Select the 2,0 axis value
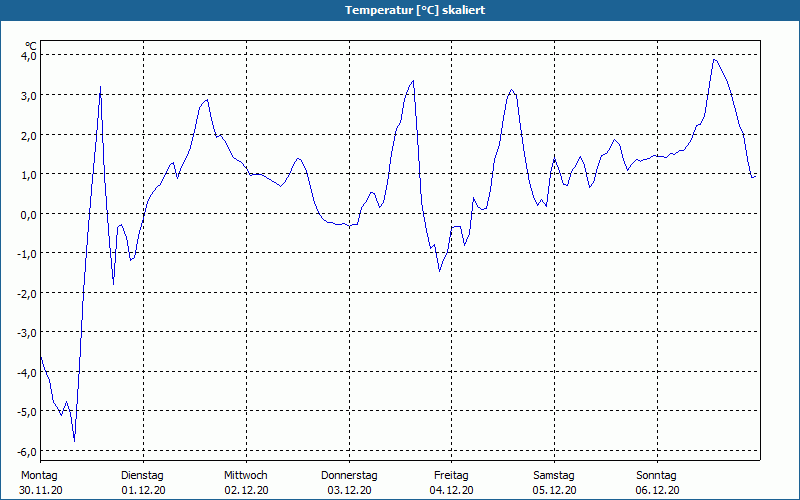 click(29, 135)
